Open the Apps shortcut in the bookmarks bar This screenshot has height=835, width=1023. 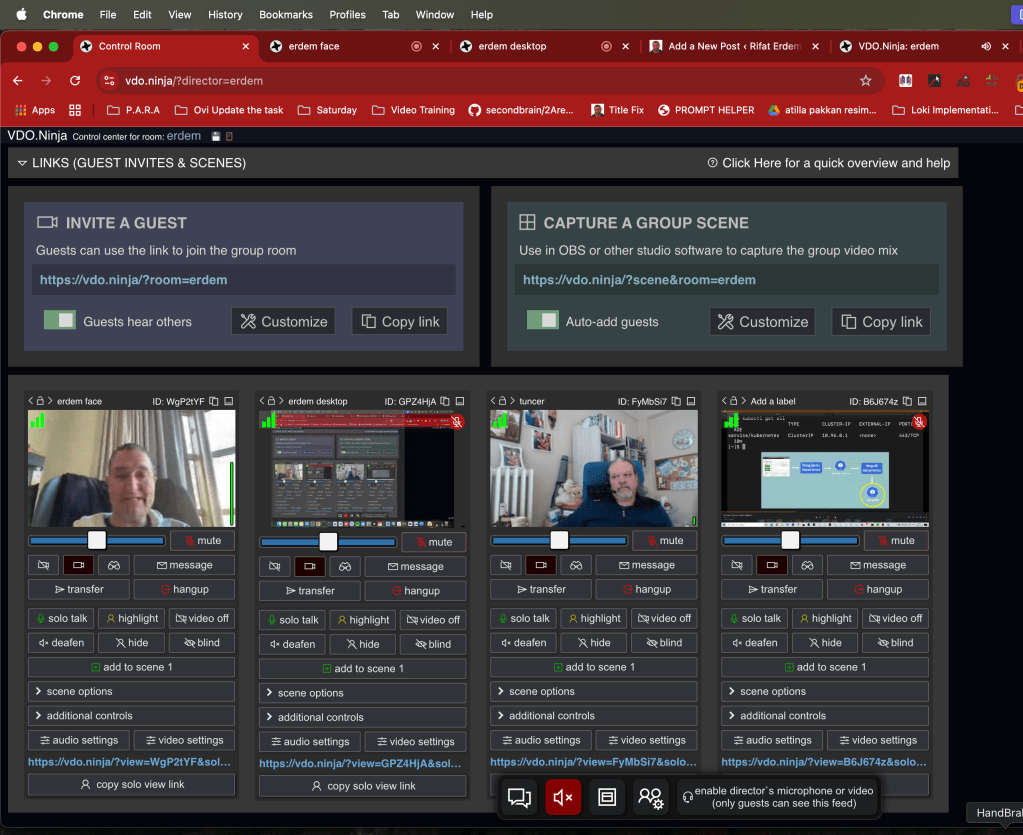tap(35, 110)
